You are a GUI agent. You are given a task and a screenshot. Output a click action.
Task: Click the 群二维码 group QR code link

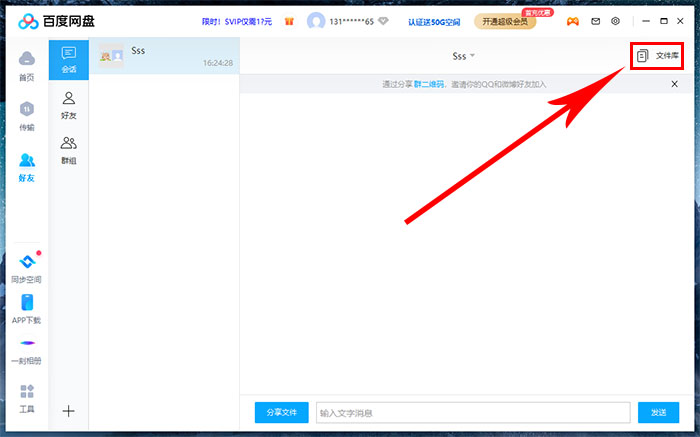pyautogui.click(x=429, y=84)
